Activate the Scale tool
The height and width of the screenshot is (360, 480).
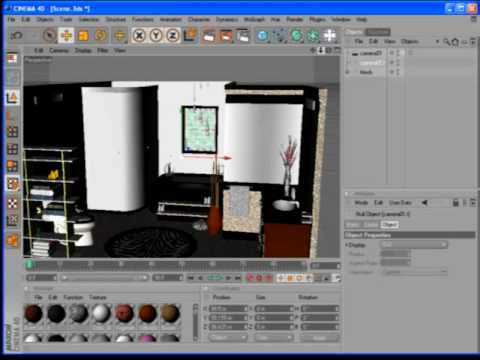point(83,35)
